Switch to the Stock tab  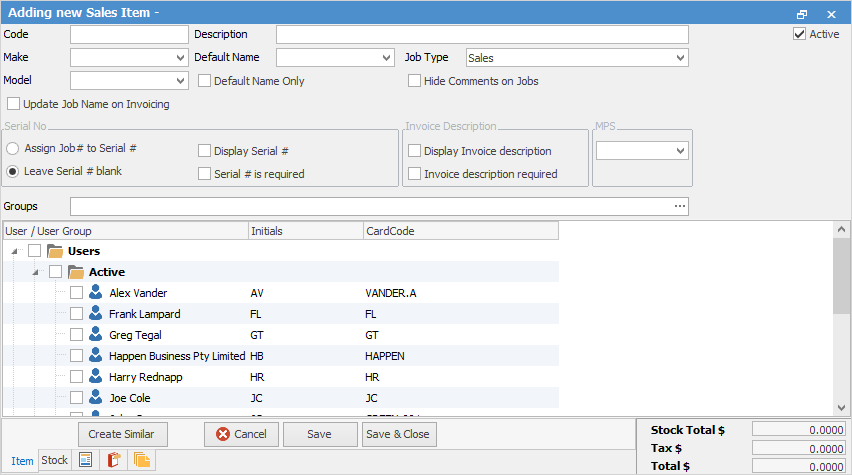(55, 460)
